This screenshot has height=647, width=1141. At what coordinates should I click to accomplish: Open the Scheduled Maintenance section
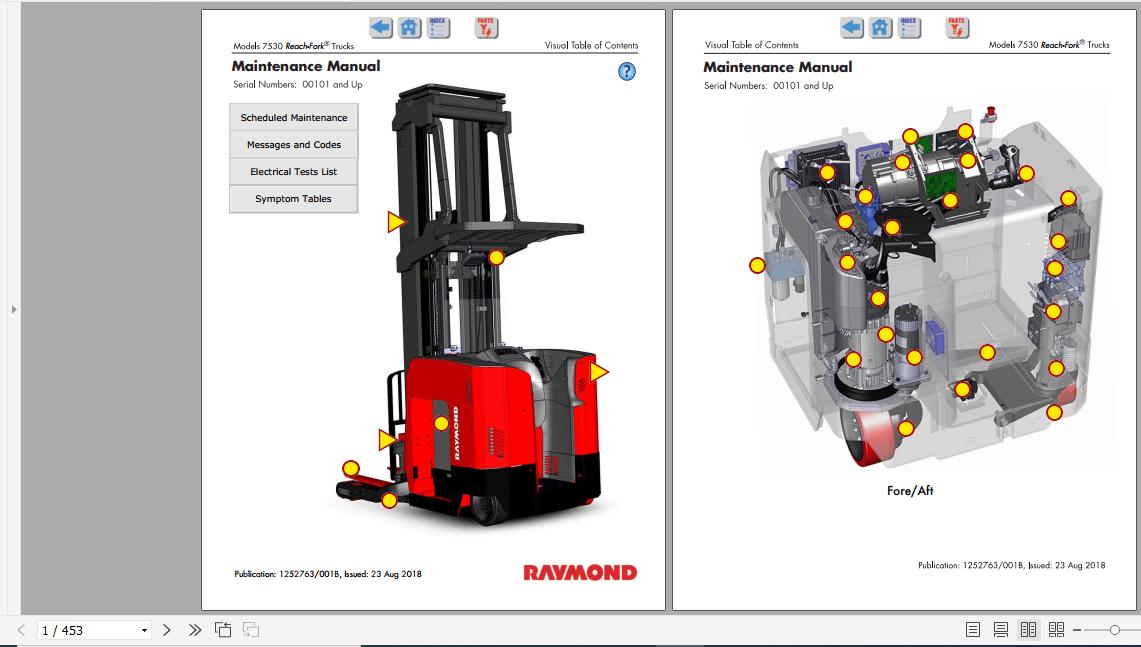tap(293, 117)
